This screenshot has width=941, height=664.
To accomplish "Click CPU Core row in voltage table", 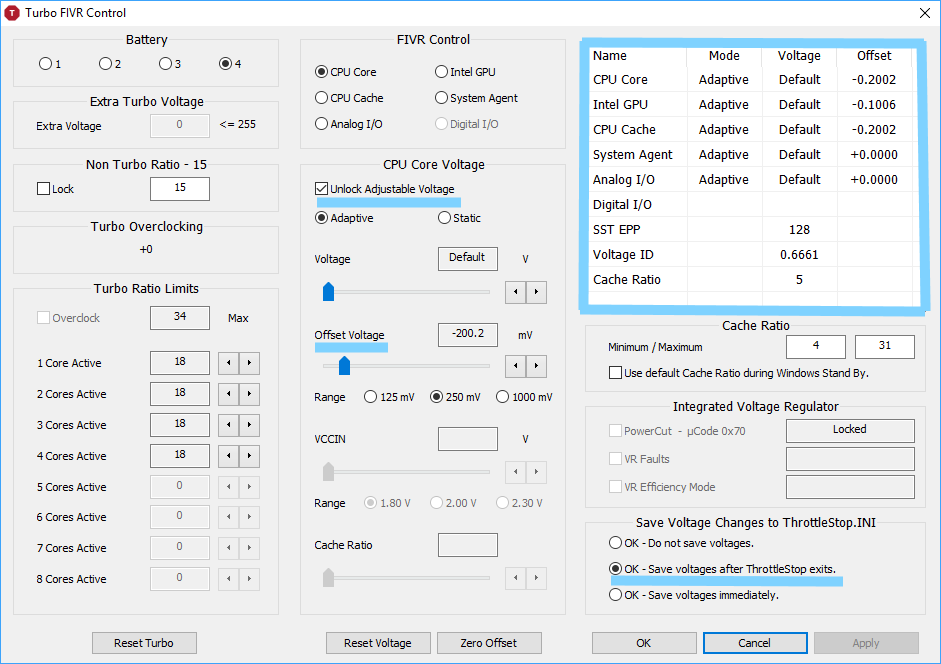I will coord(750,80).
